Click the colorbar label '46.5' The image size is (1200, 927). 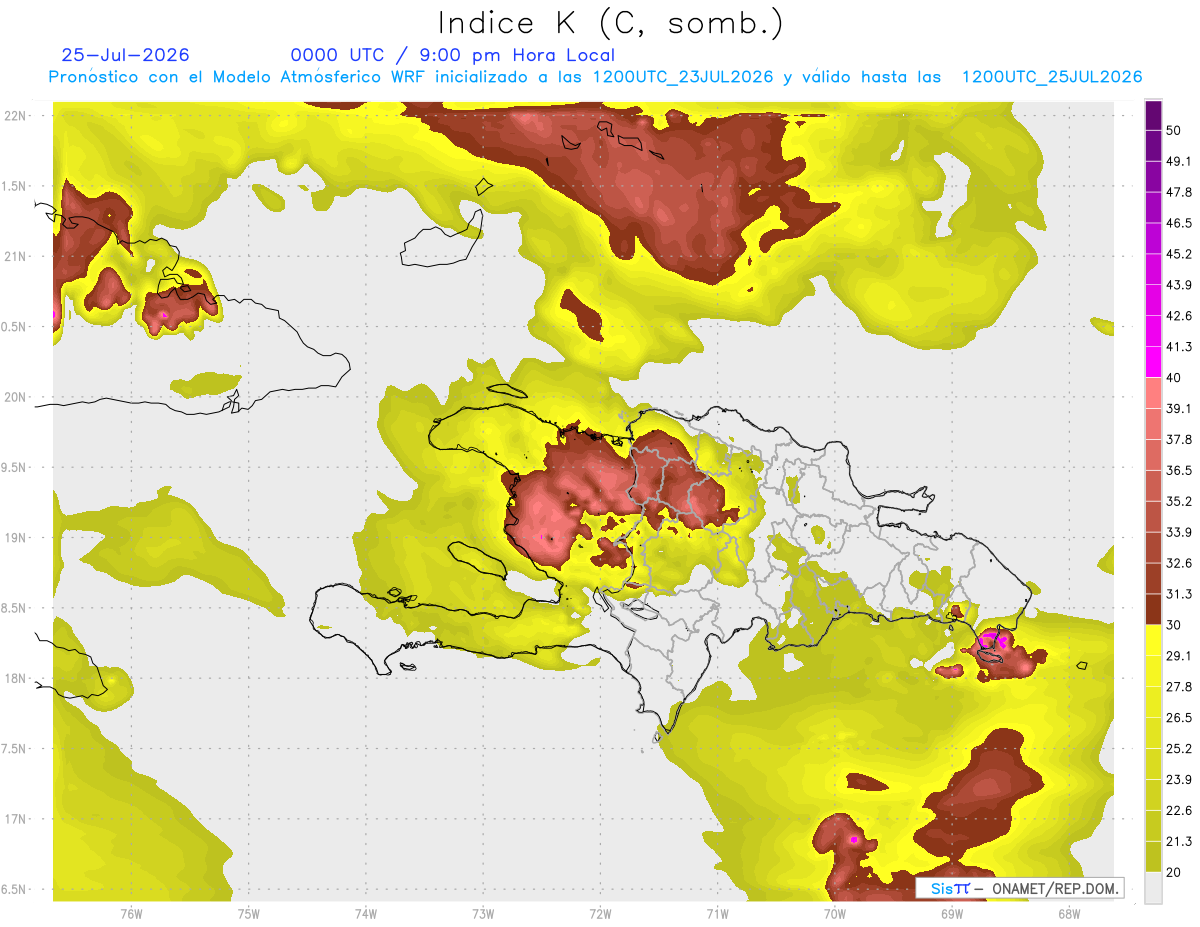pyautogui.click(x=1179, y=223)
